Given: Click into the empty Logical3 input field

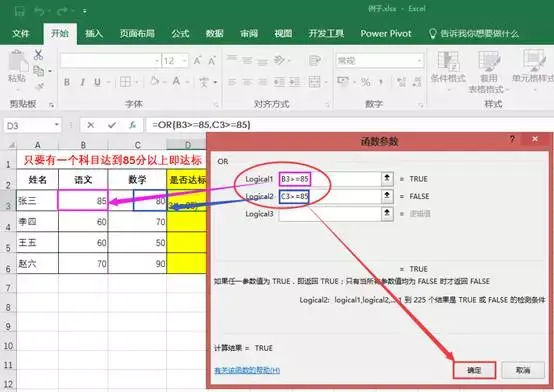Looking at the screenshot, I should pos(330,213).
